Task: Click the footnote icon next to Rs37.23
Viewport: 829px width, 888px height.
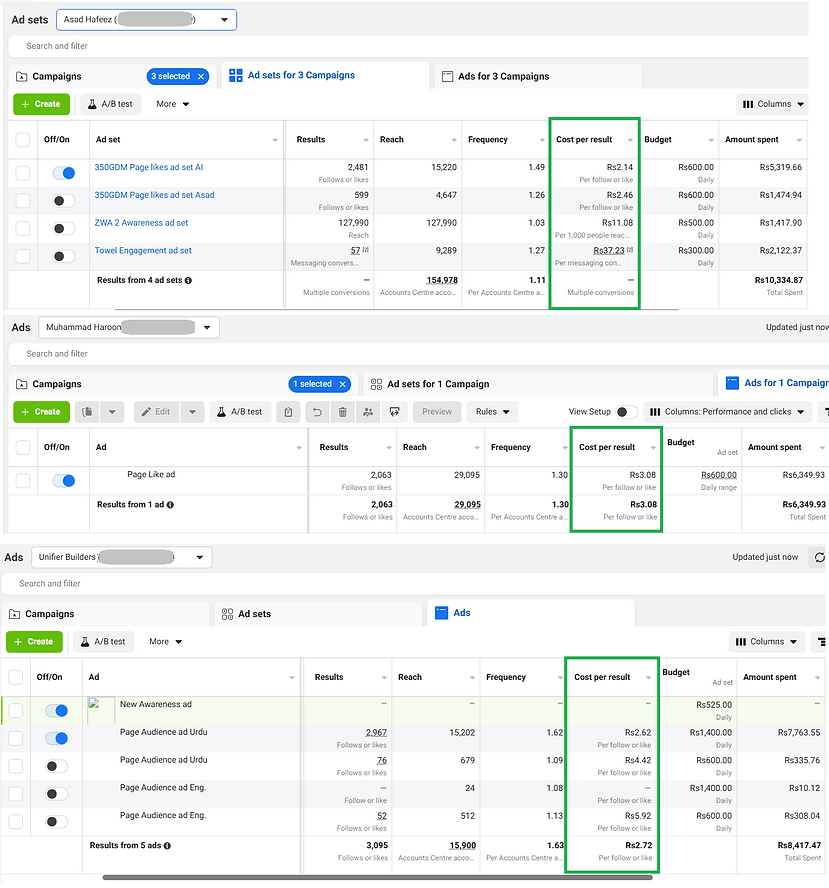Action: (x=630, y=250)
